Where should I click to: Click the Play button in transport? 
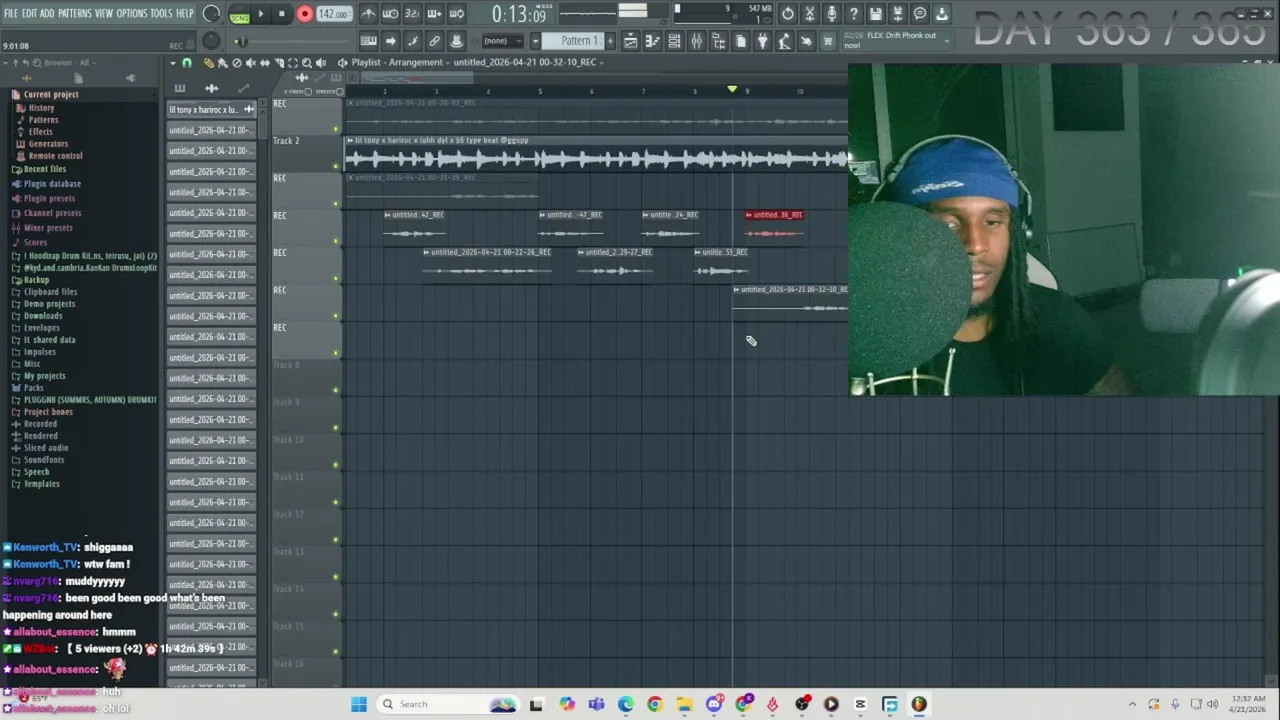pyautogui.click(x=261, y=14)
